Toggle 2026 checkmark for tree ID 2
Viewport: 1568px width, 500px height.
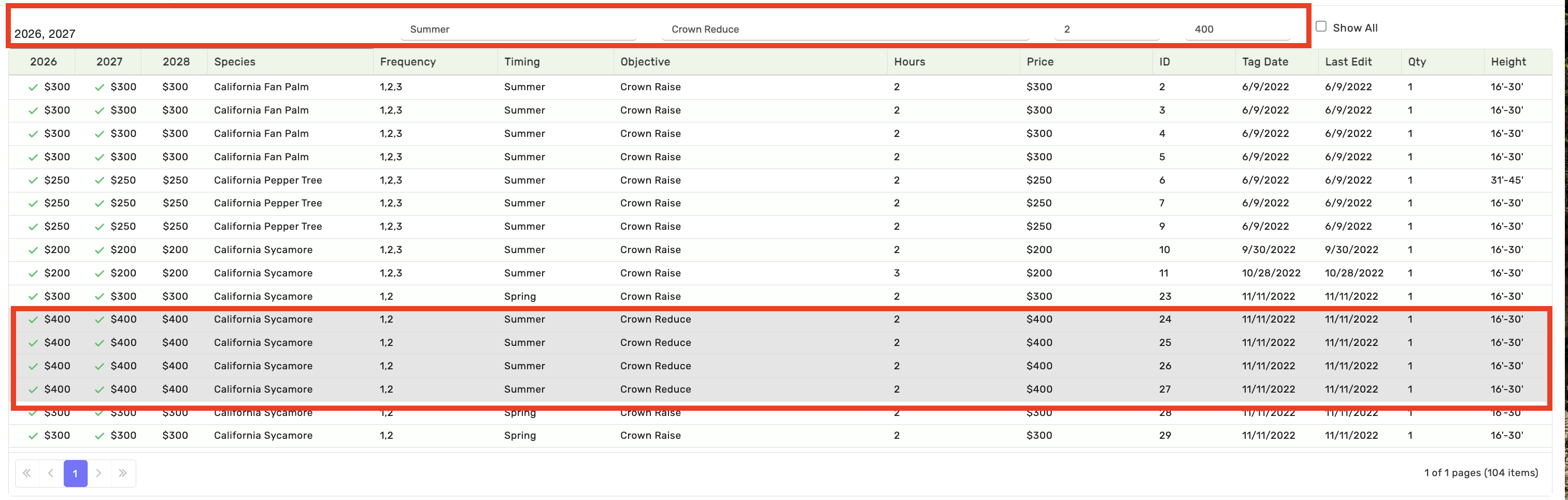coord(34,87)
